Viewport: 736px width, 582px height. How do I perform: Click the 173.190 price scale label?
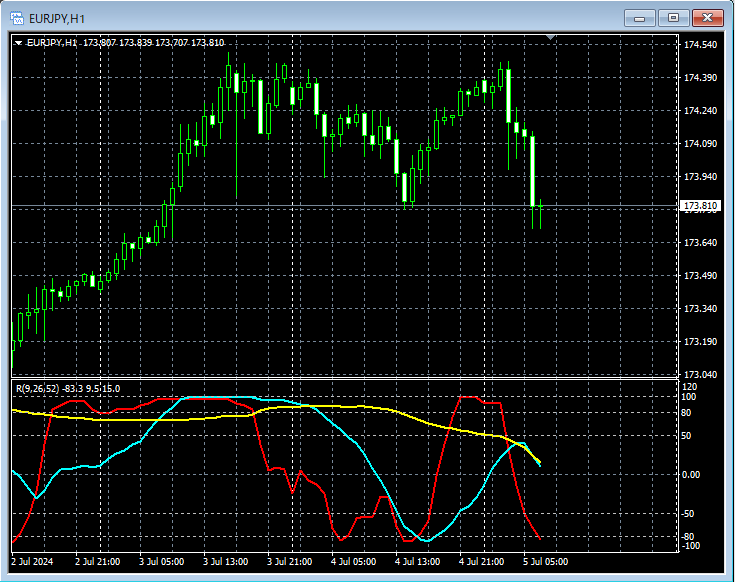pyautogui.click(x=700, y=342)
